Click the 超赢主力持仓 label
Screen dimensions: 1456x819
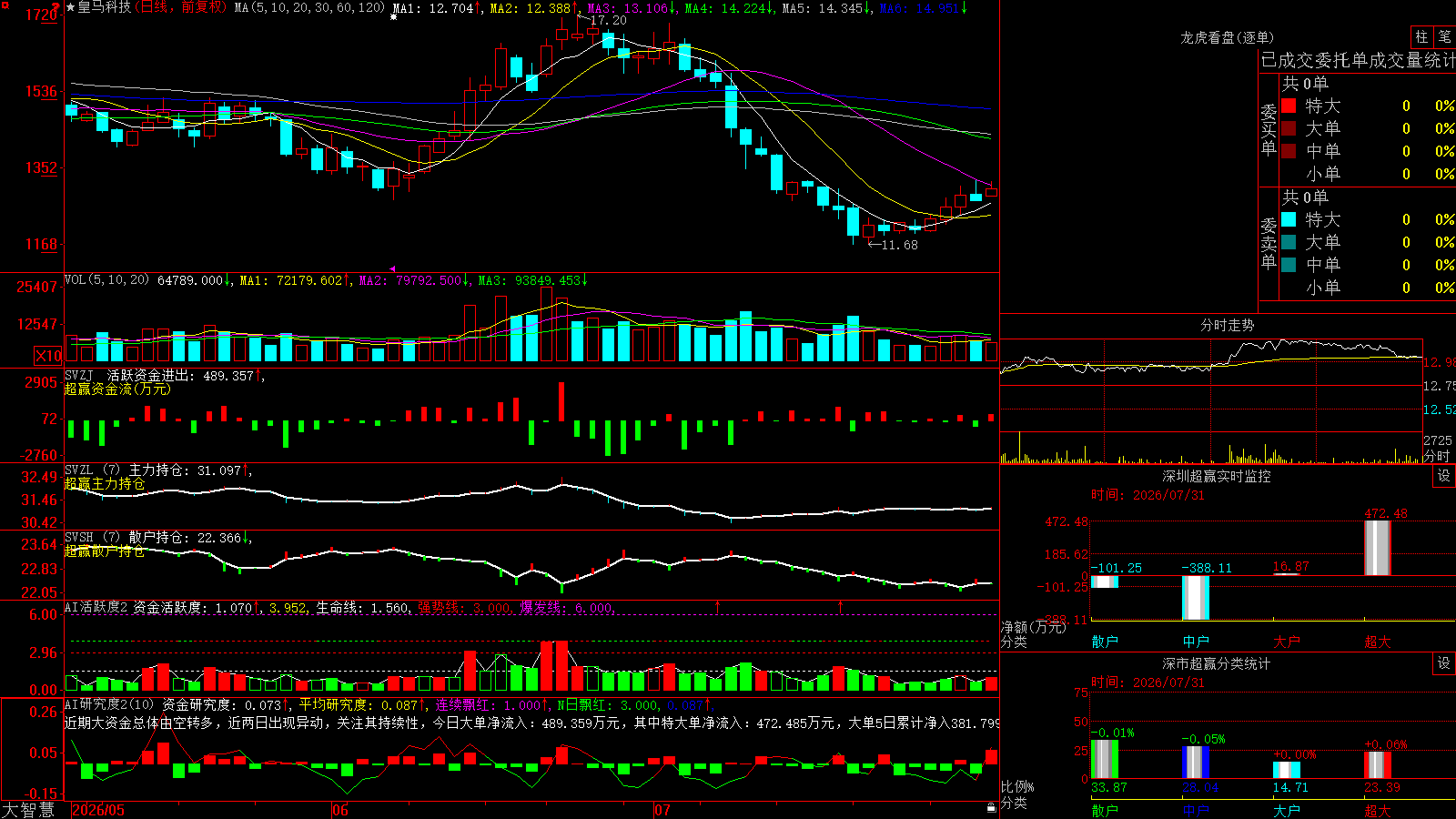click(x=105, y=483)
